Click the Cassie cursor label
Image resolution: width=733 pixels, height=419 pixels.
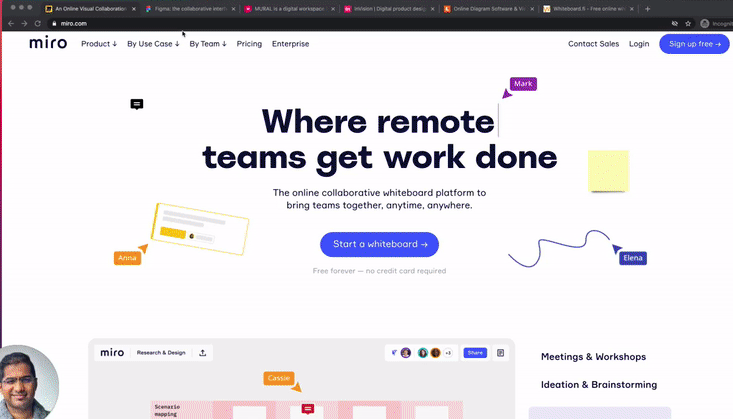pos(279,378)
